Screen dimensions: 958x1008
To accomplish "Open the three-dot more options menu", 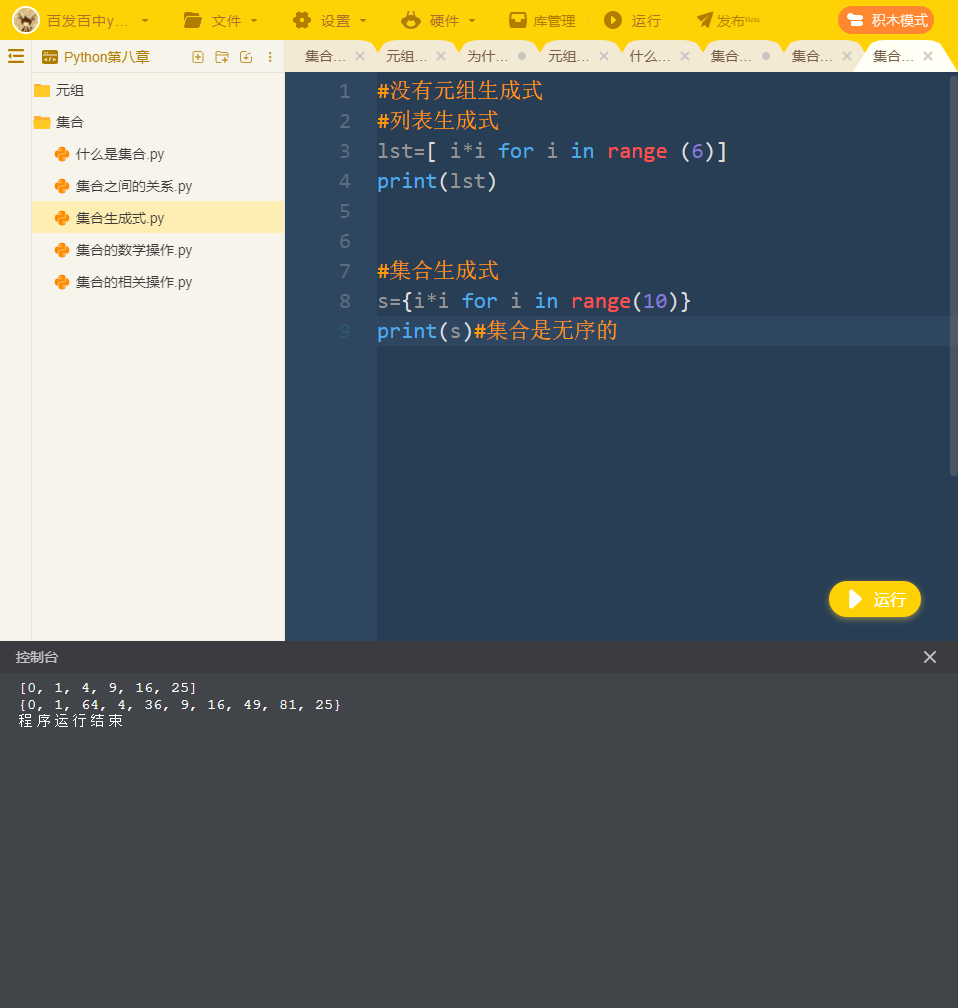I will pyautogui.click(x=270, y=57).
